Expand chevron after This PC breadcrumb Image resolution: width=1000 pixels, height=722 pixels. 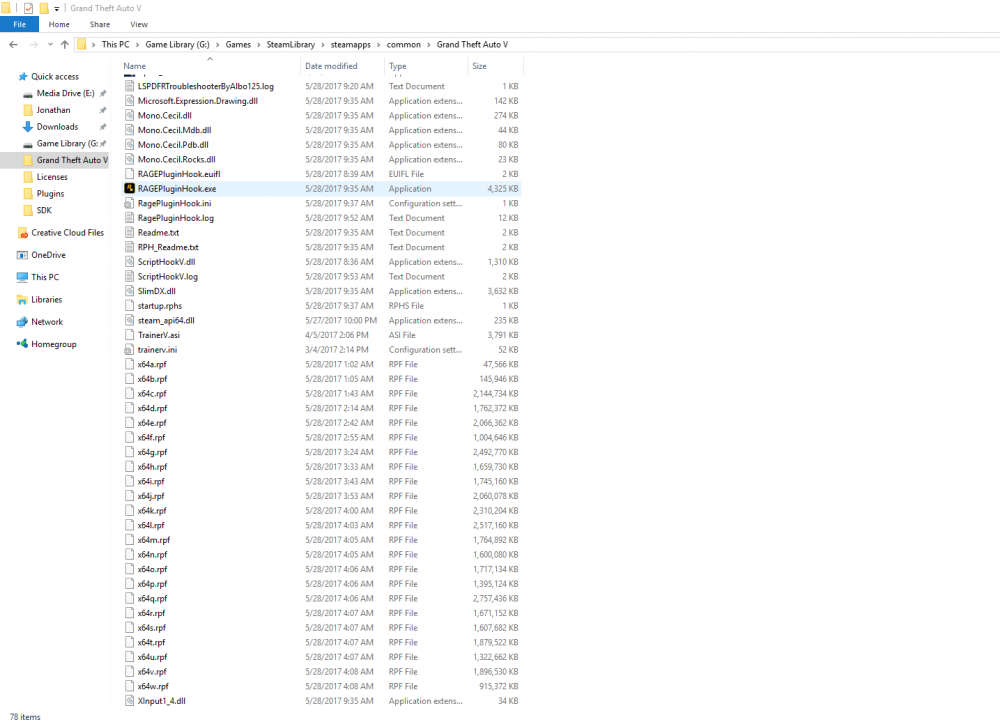pos(137,45)
